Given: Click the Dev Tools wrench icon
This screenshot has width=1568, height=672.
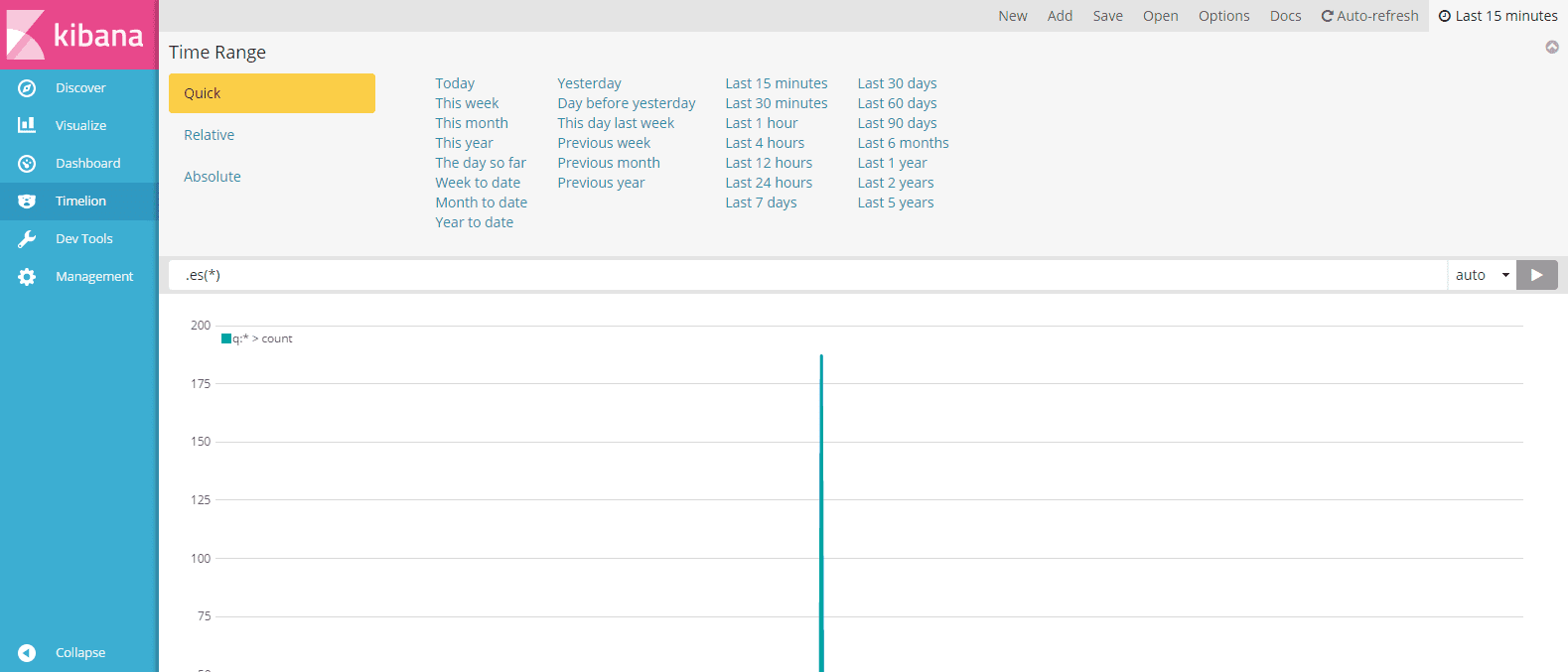Looking at the screenshot, I should click(x=27, y=239).
